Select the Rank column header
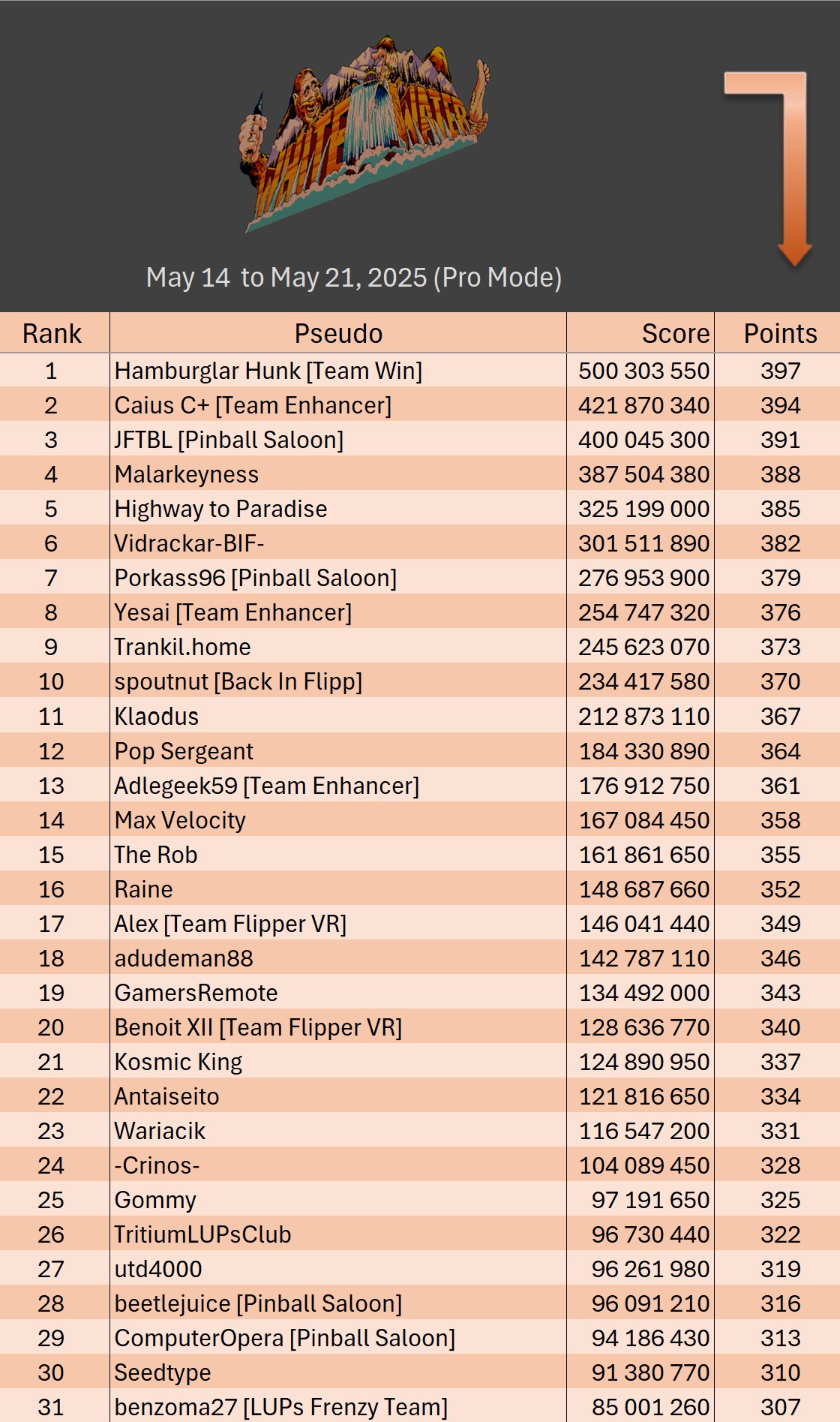 click(52, 334)
